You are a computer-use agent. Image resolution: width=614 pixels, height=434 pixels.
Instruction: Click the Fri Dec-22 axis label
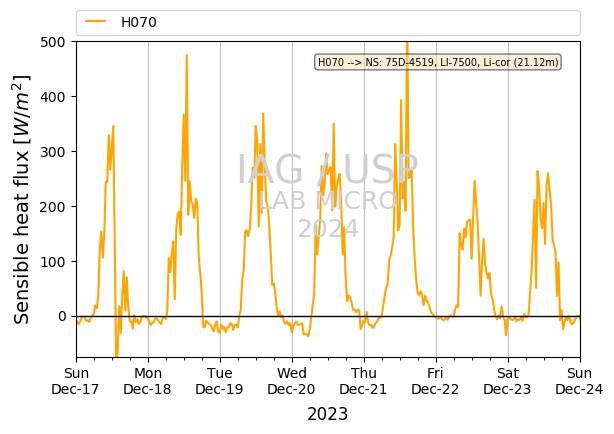[x=436, y=381]
